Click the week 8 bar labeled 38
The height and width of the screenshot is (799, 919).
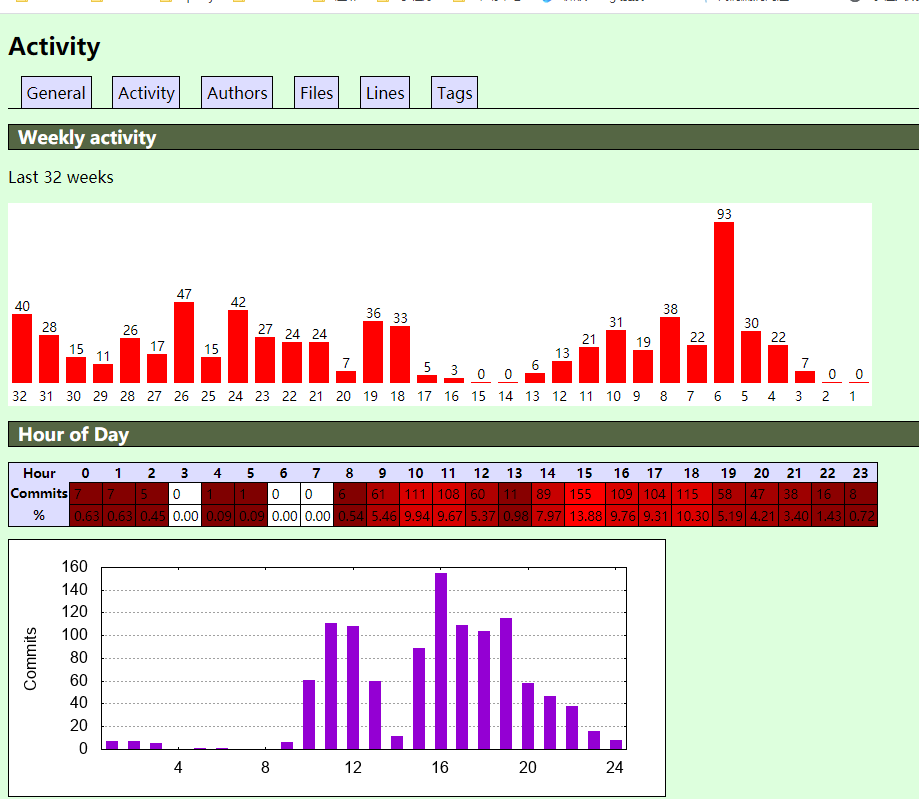670,350
